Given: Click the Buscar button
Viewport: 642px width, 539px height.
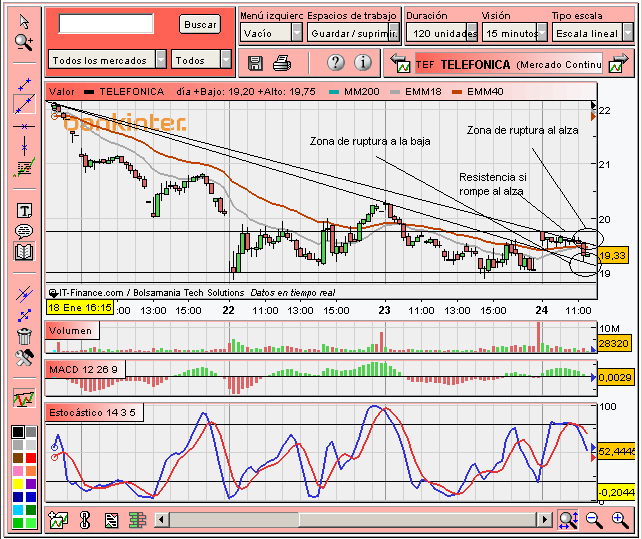Looking at the screenshot, I should (x=200, y=24).
